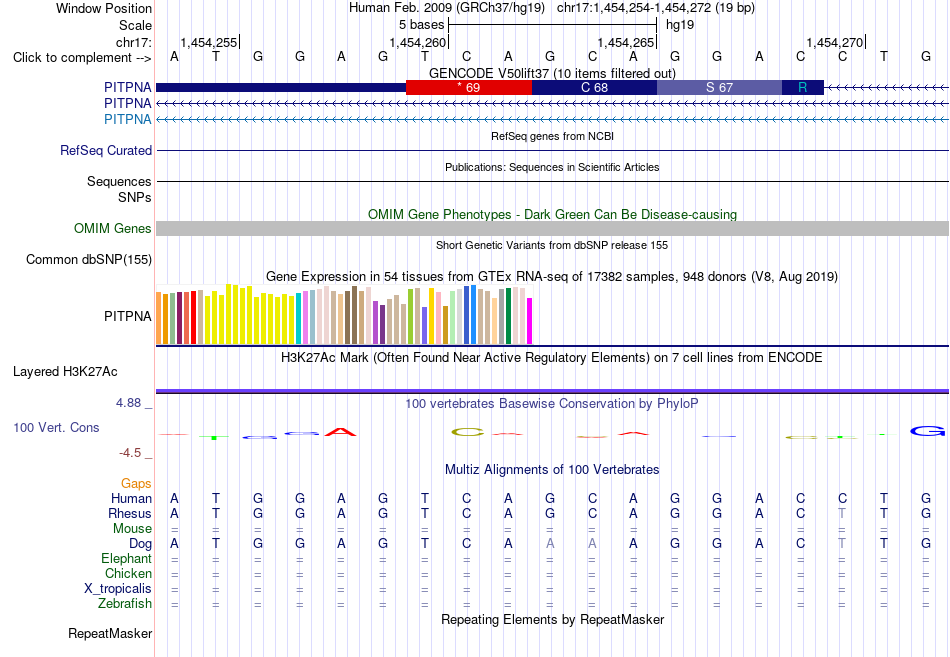
Task: Click the Common dbSNP(155) track label
Action: point(89,259)
